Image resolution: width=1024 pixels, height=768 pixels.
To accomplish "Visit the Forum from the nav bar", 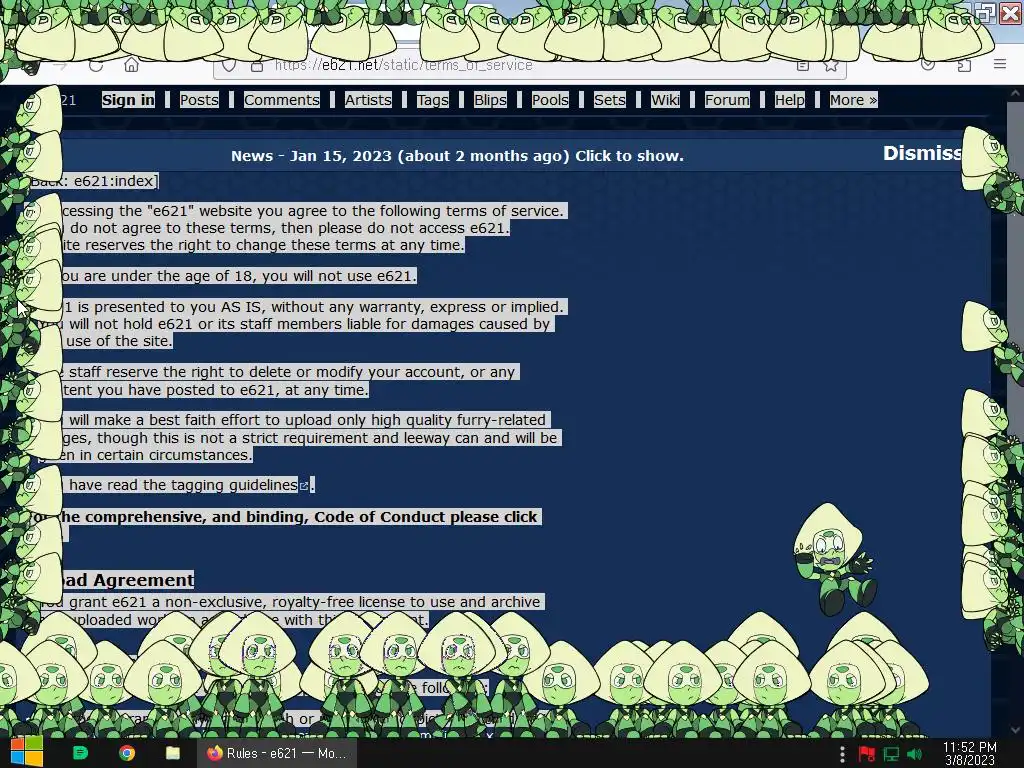I will click(x=728, y=100).
